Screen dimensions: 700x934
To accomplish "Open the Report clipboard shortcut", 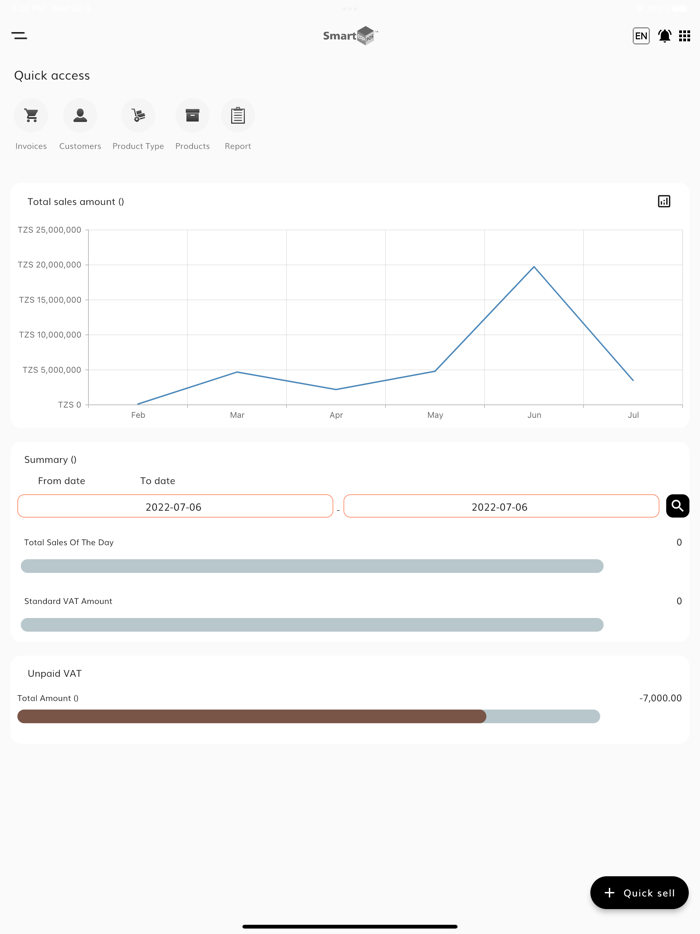I will [x=238, y=116].
